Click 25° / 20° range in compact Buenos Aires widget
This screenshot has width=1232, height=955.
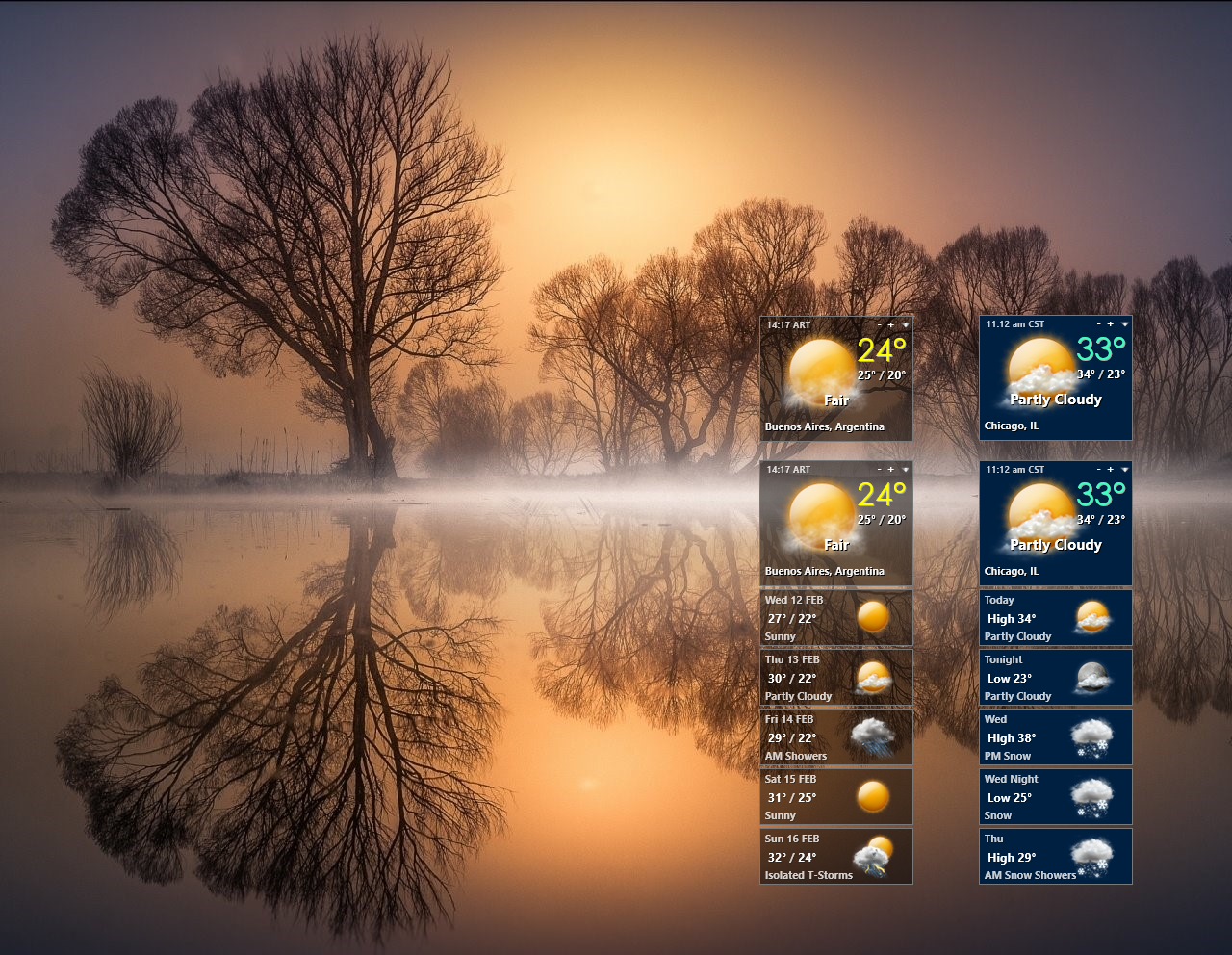tap(882, 375)
